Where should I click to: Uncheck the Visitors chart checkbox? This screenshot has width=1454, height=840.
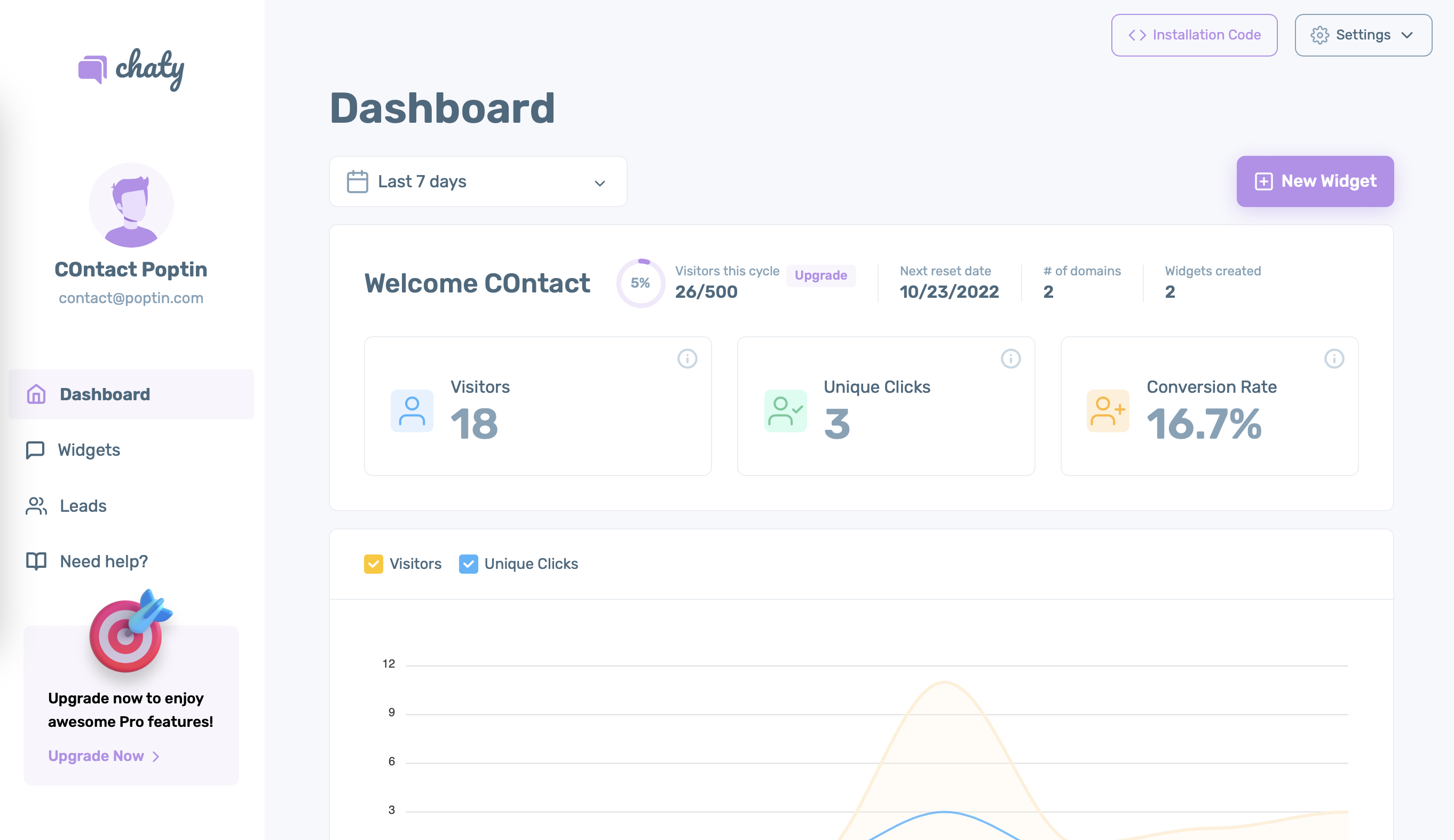click(x=373, y=564)
